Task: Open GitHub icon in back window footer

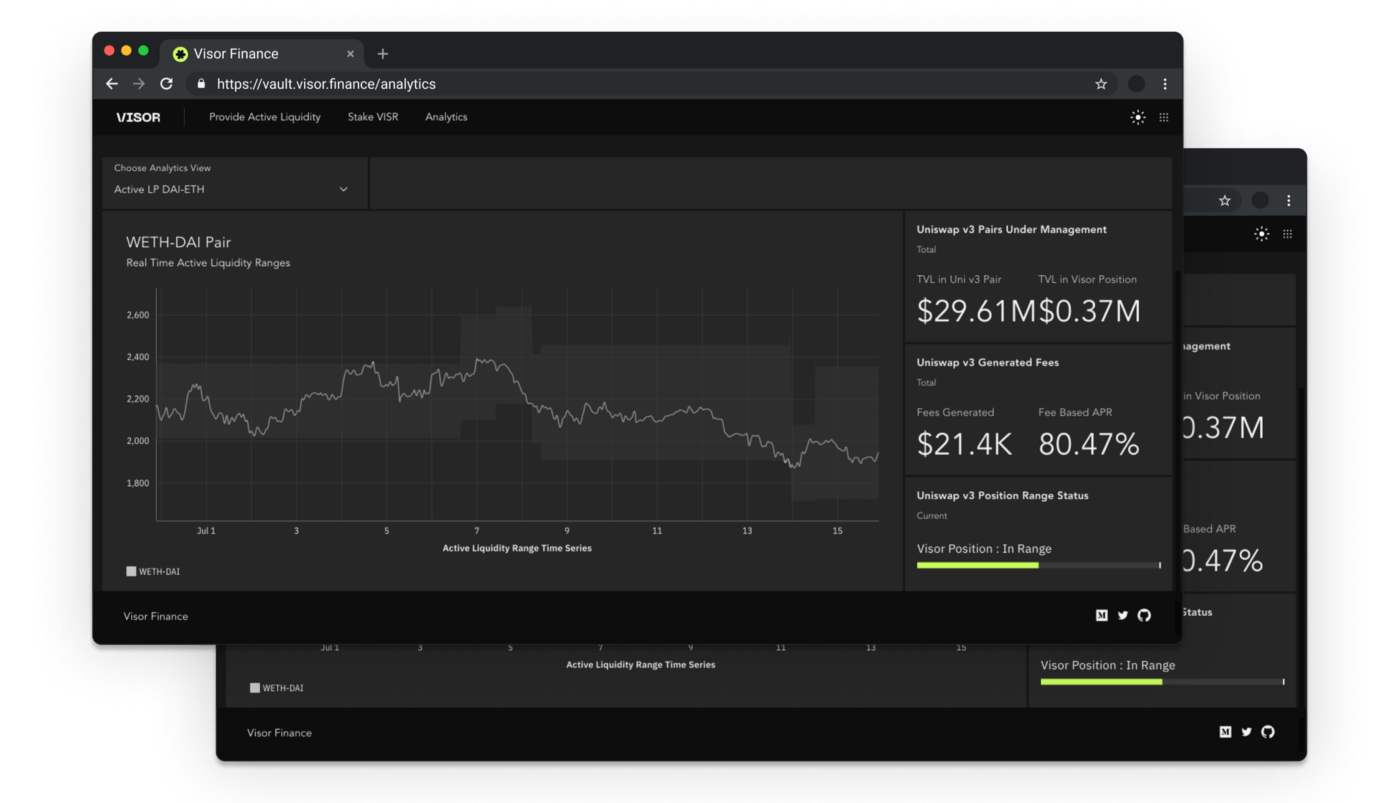Action: pyautogui.click(x=1268, y=732)
